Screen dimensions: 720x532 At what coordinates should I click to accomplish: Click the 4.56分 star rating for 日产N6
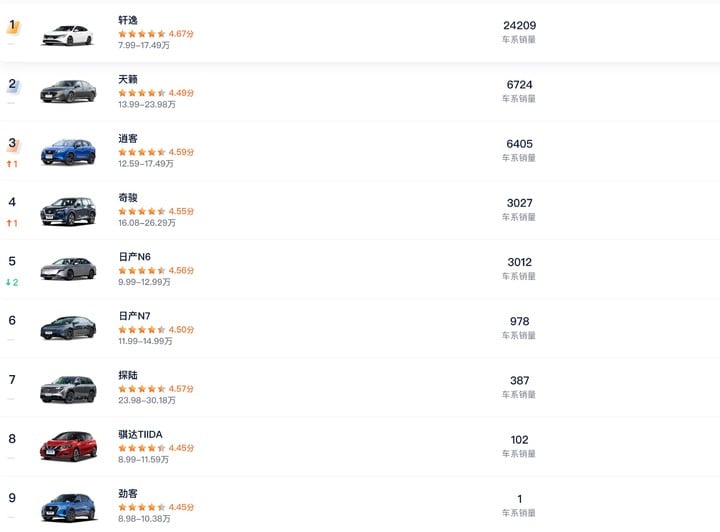156,270
